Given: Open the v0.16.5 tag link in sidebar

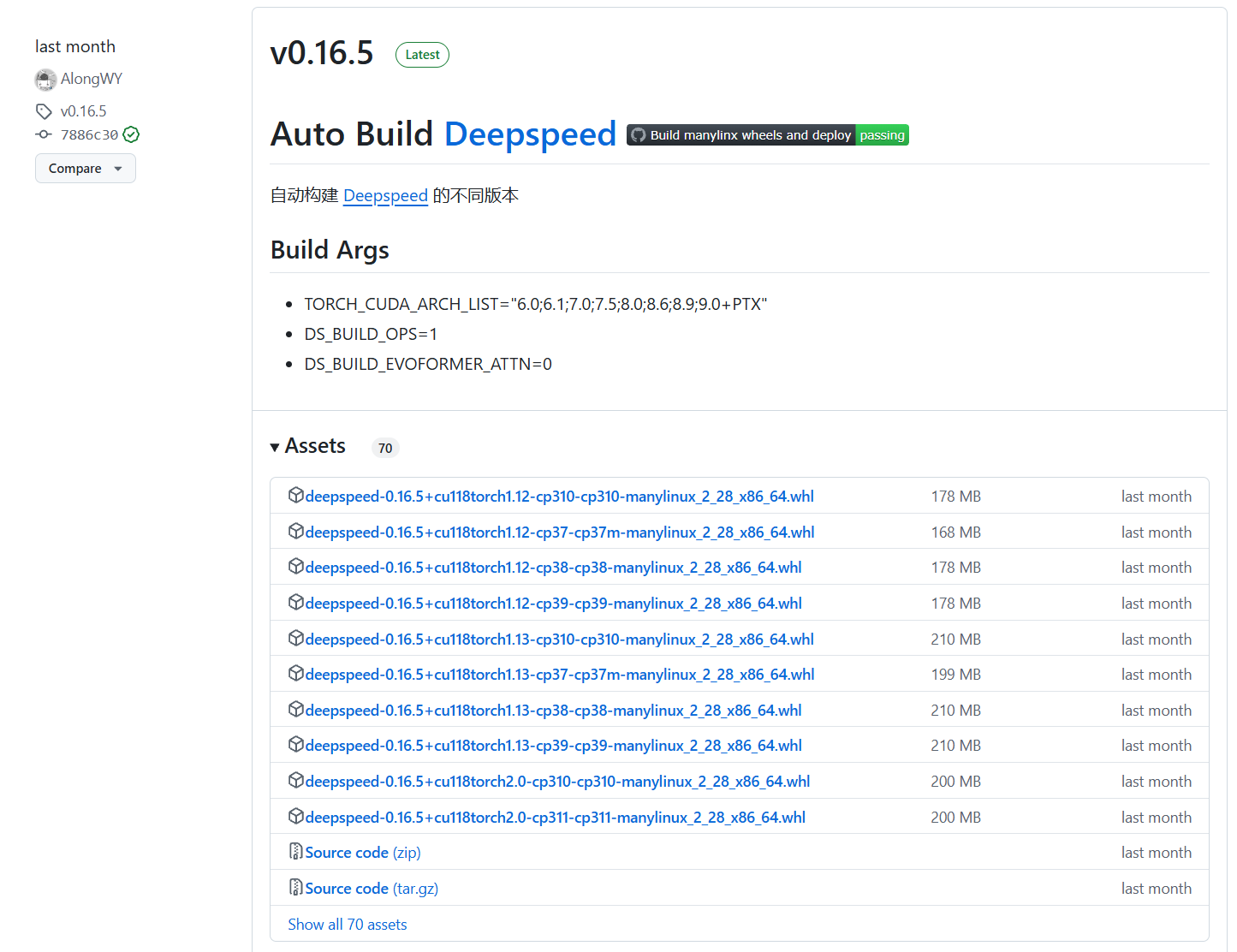Looking at the screenshot, I should [84, 111].
